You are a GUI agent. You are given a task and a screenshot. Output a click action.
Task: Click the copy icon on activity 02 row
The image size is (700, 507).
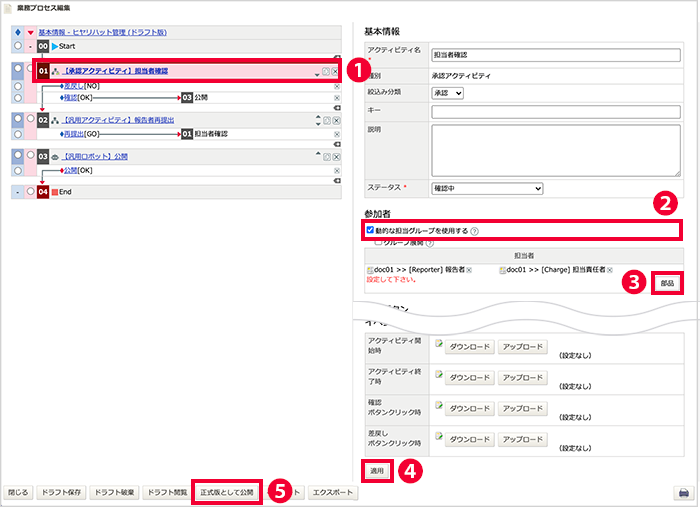327,121
